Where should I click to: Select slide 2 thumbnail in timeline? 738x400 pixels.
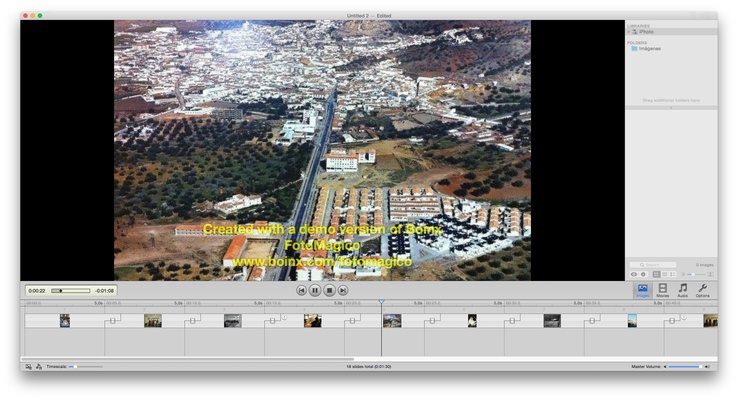152,320
